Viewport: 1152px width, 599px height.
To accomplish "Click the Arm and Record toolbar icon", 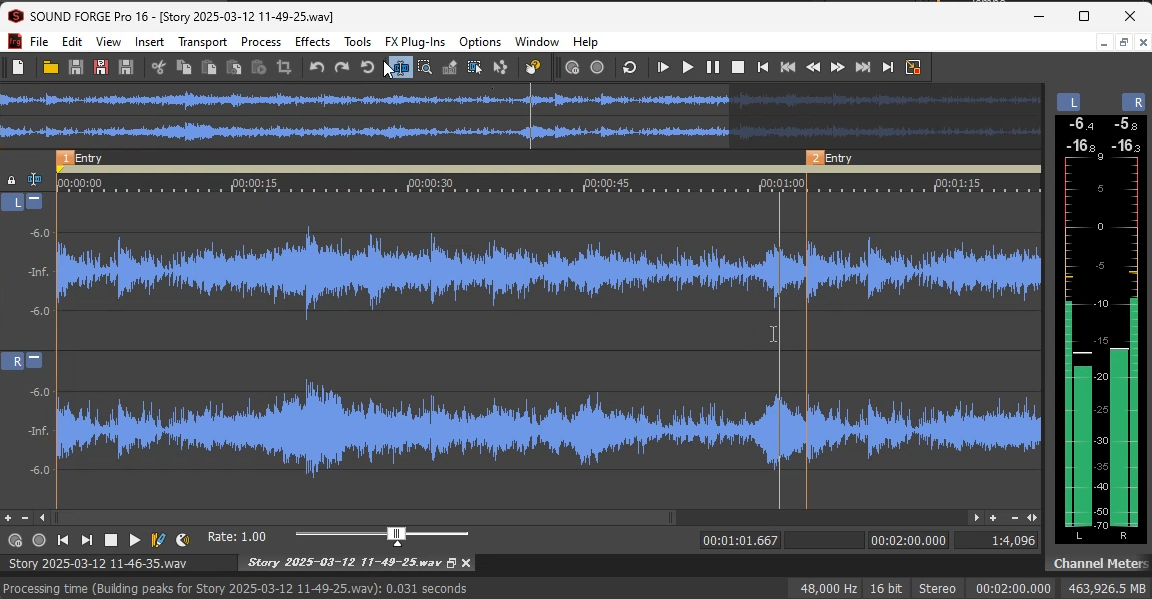I will pyautogui.click(x=572, y=68).
